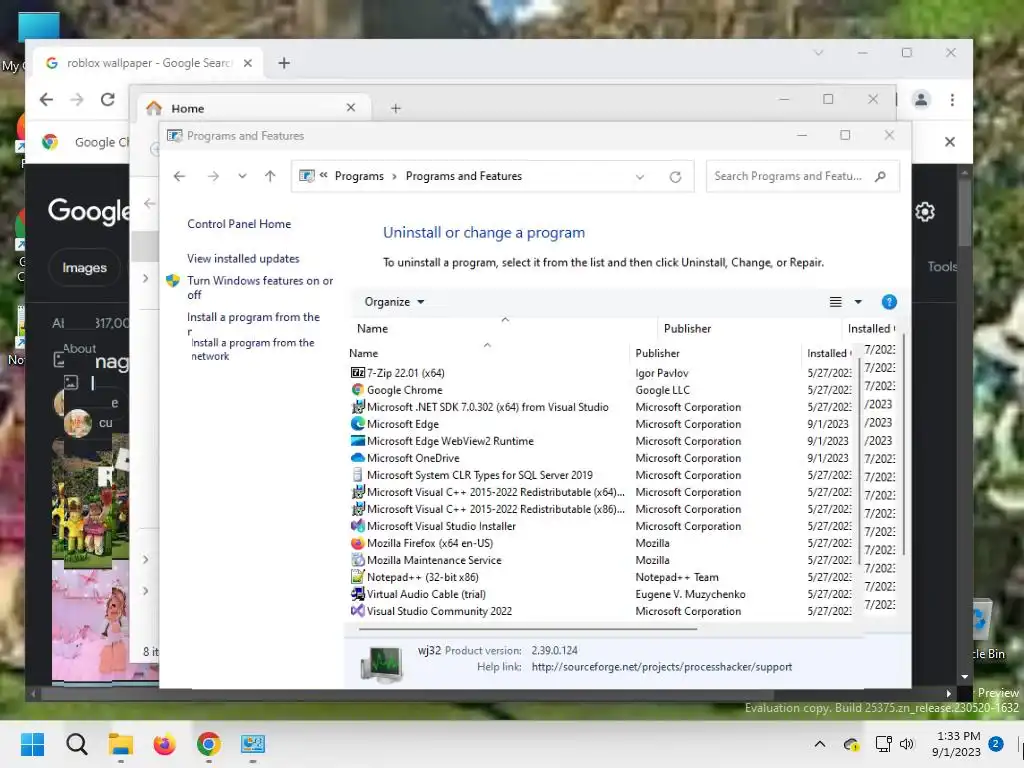The width and height of the screenshot is (1024, 768).
Task: Close the roblox wallpaper tab
Action: [248, 63]
